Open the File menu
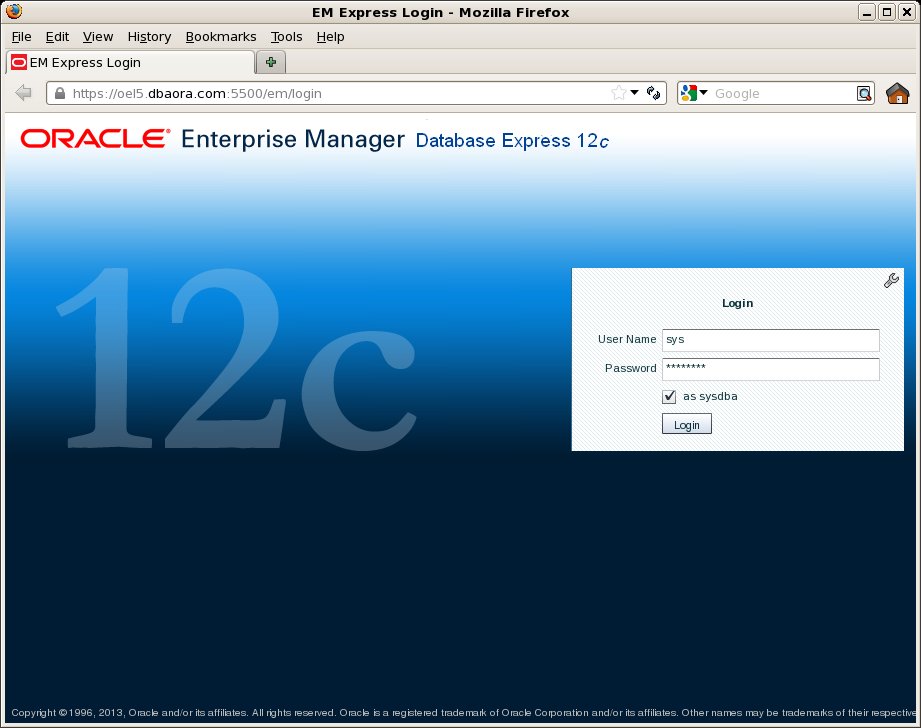Viewport: 921px width, 728px height. (x=22, y=36)
